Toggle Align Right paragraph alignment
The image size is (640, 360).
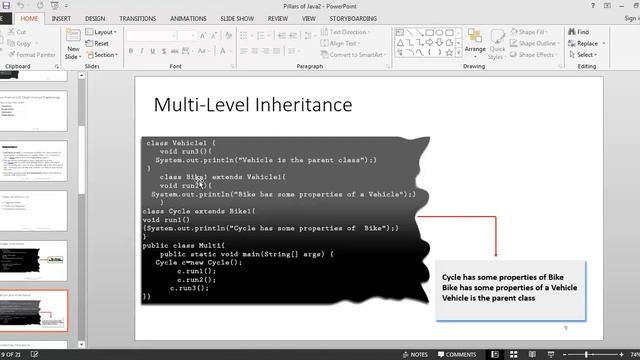point(266,51)
